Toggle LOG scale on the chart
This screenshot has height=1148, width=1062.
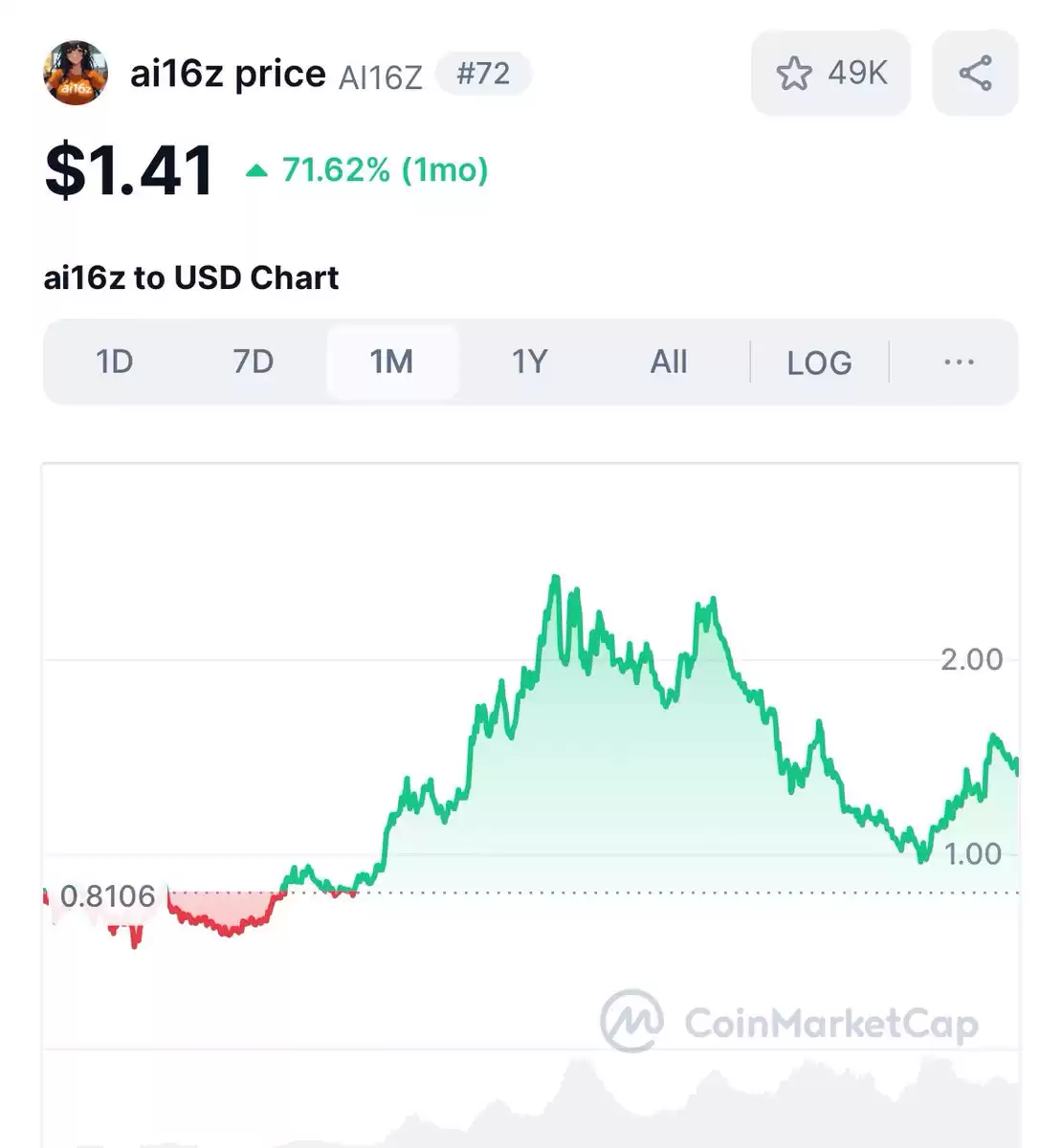pyautogui.click(x=819, y=363)
